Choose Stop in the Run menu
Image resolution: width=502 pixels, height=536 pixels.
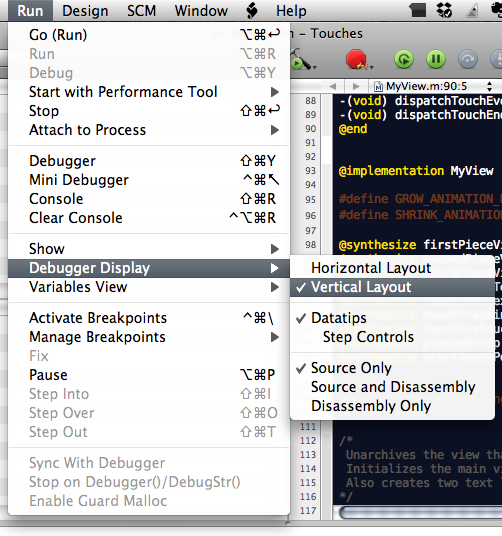(x=149, y=111)
